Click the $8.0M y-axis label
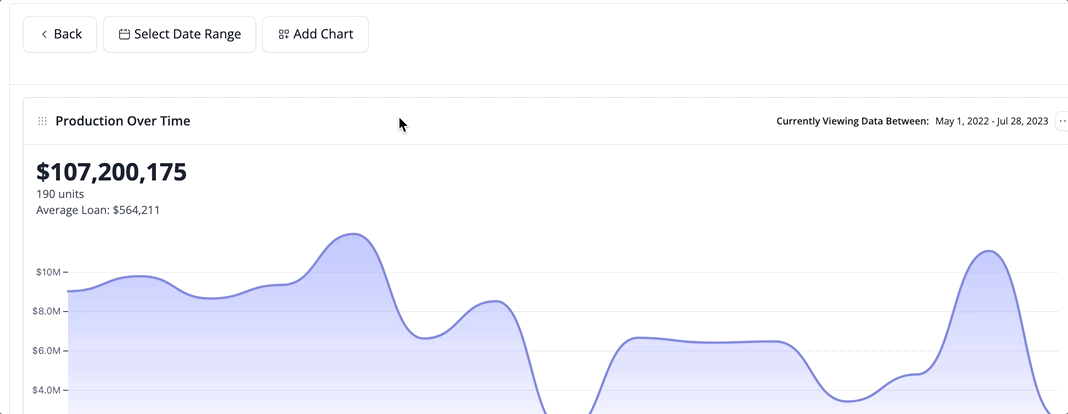Viewport: 1068px width, 414px height. pos(48,311)
